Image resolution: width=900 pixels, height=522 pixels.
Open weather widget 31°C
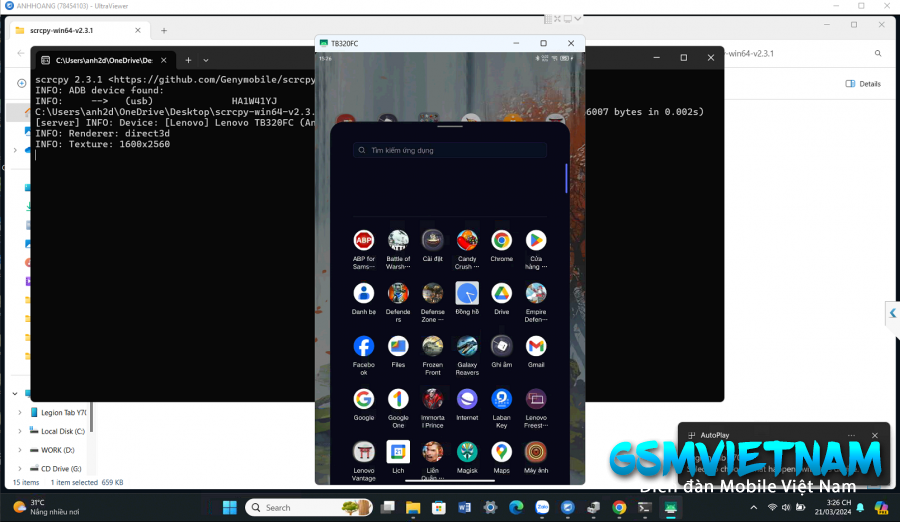coord(46,508)
